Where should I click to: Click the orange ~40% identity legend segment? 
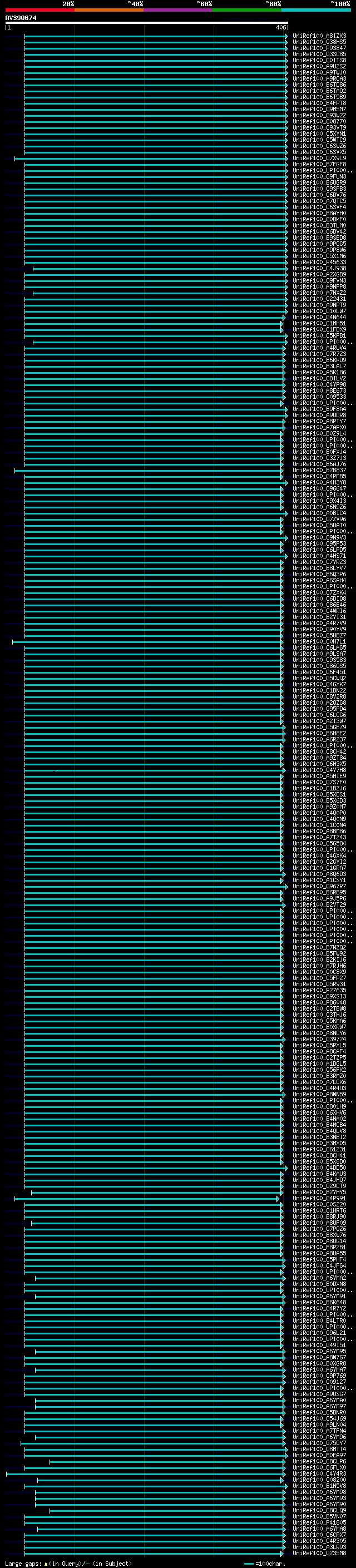point(109,10)
